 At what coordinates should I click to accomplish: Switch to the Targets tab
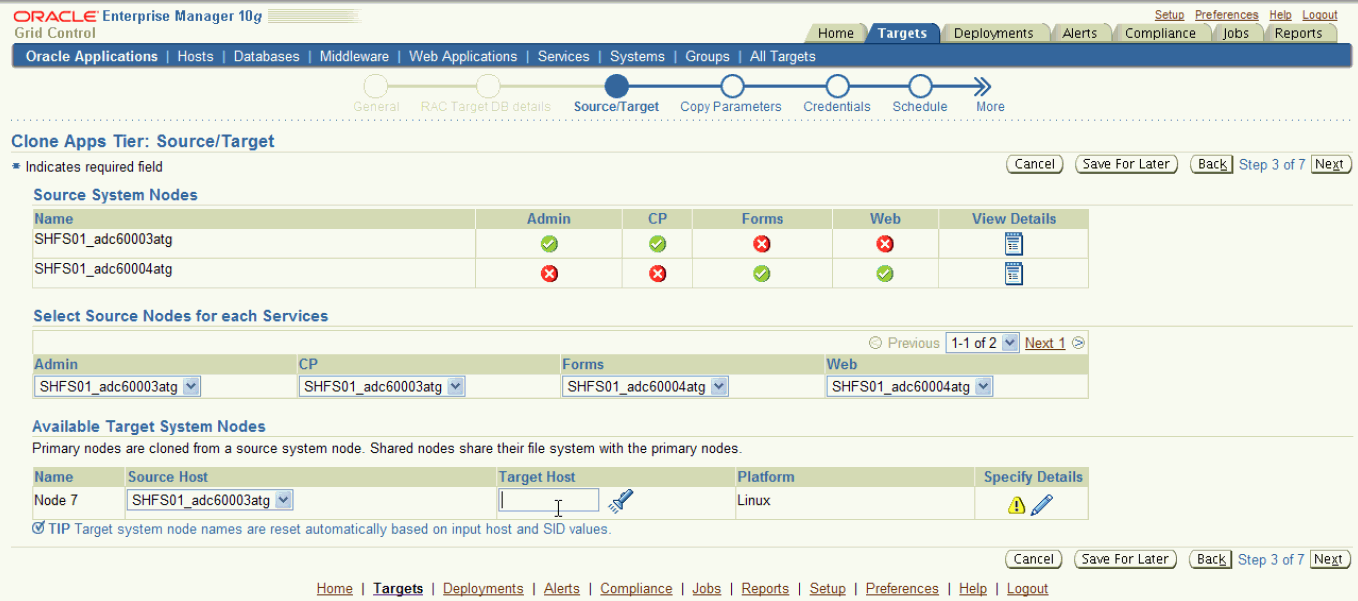tap(902, 33)
